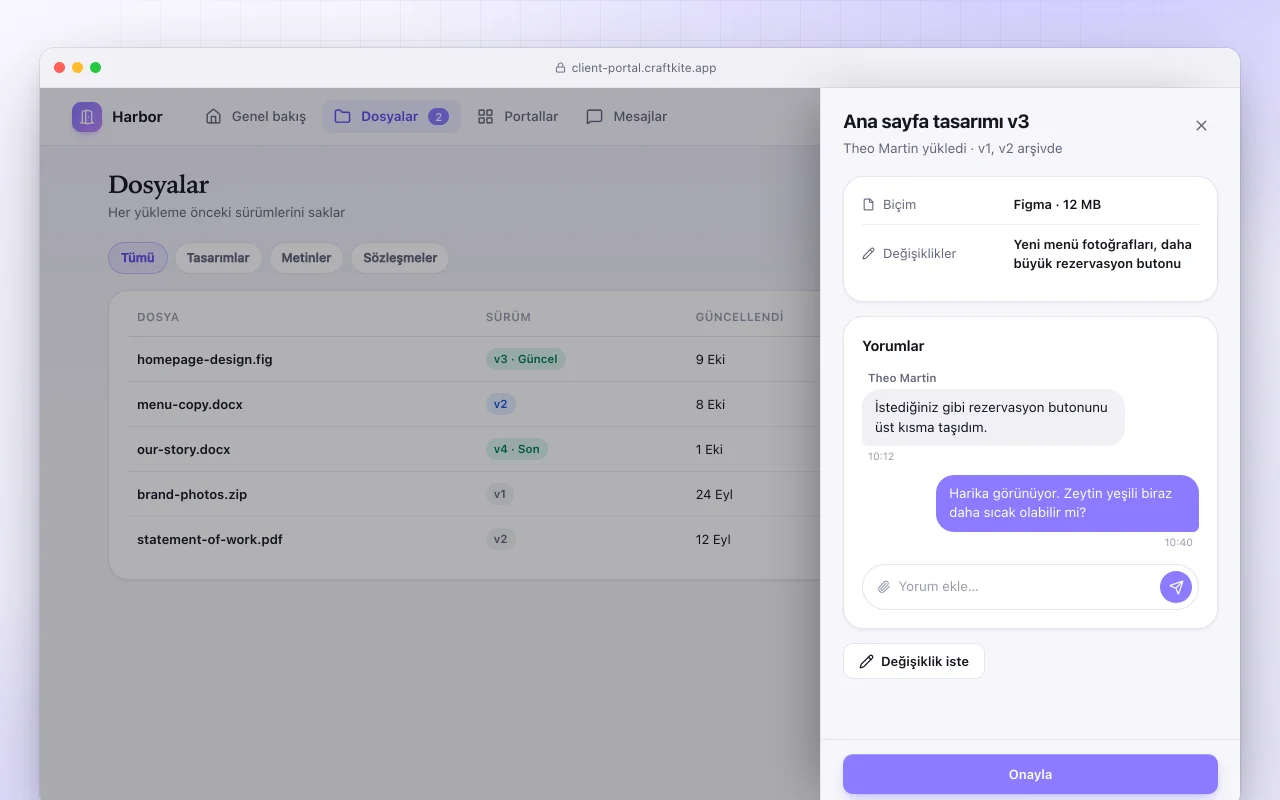Click the Biçim file icon

(x=868, y=205)
